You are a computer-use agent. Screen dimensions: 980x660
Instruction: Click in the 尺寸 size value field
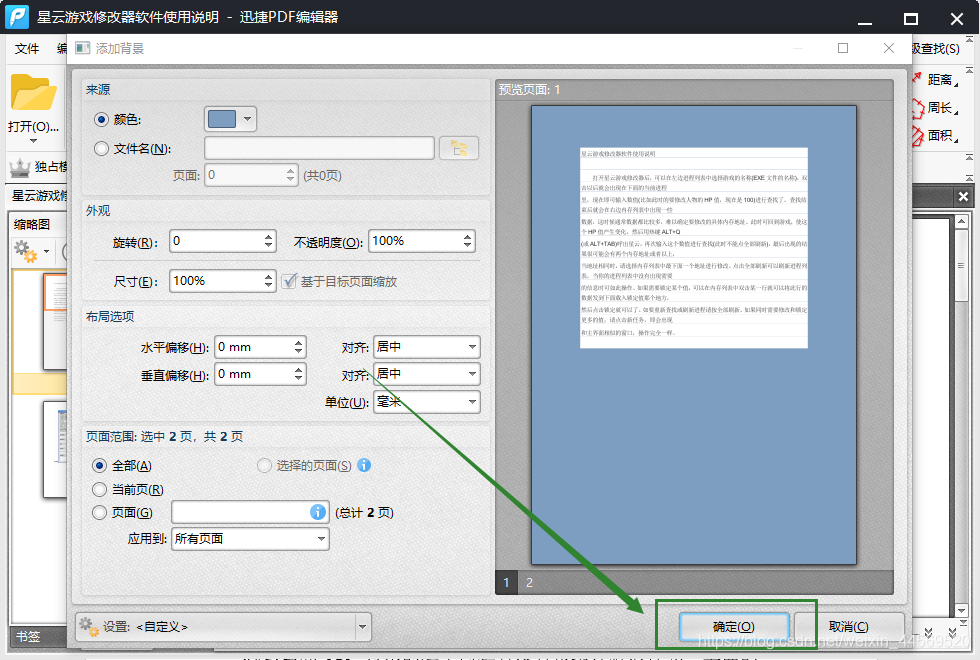coord(216,281)
